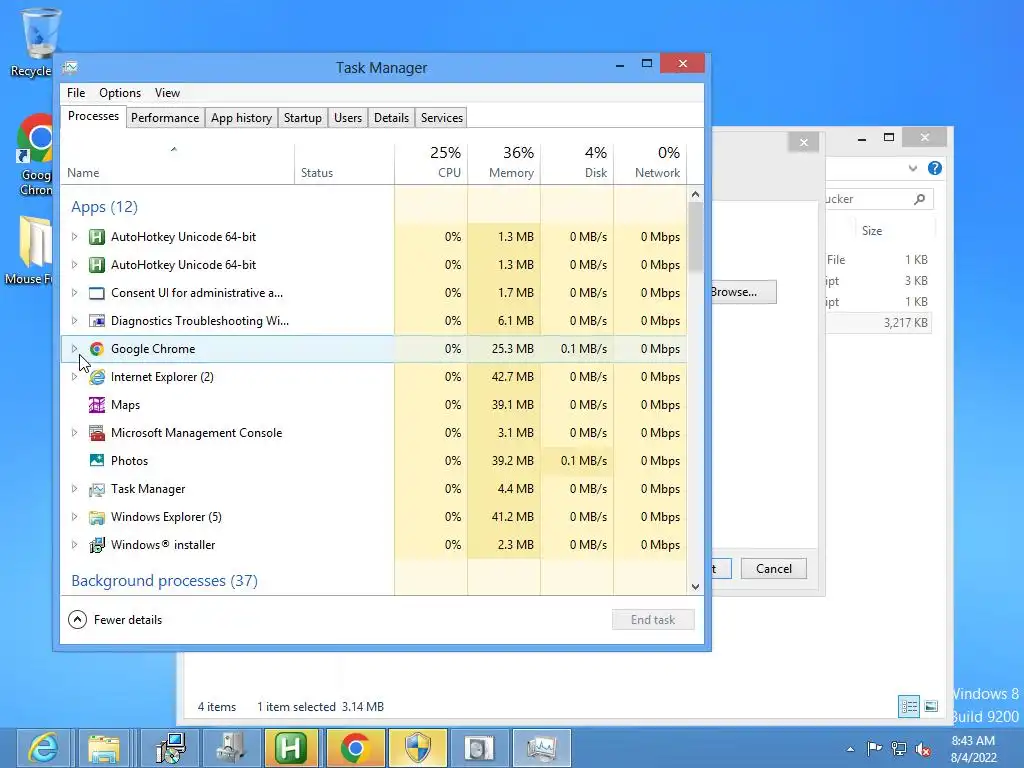Viewport: 1024px width, 768px height.
Task: Click the Internet Explorer process icon
Action: click(x=97, y=377)
